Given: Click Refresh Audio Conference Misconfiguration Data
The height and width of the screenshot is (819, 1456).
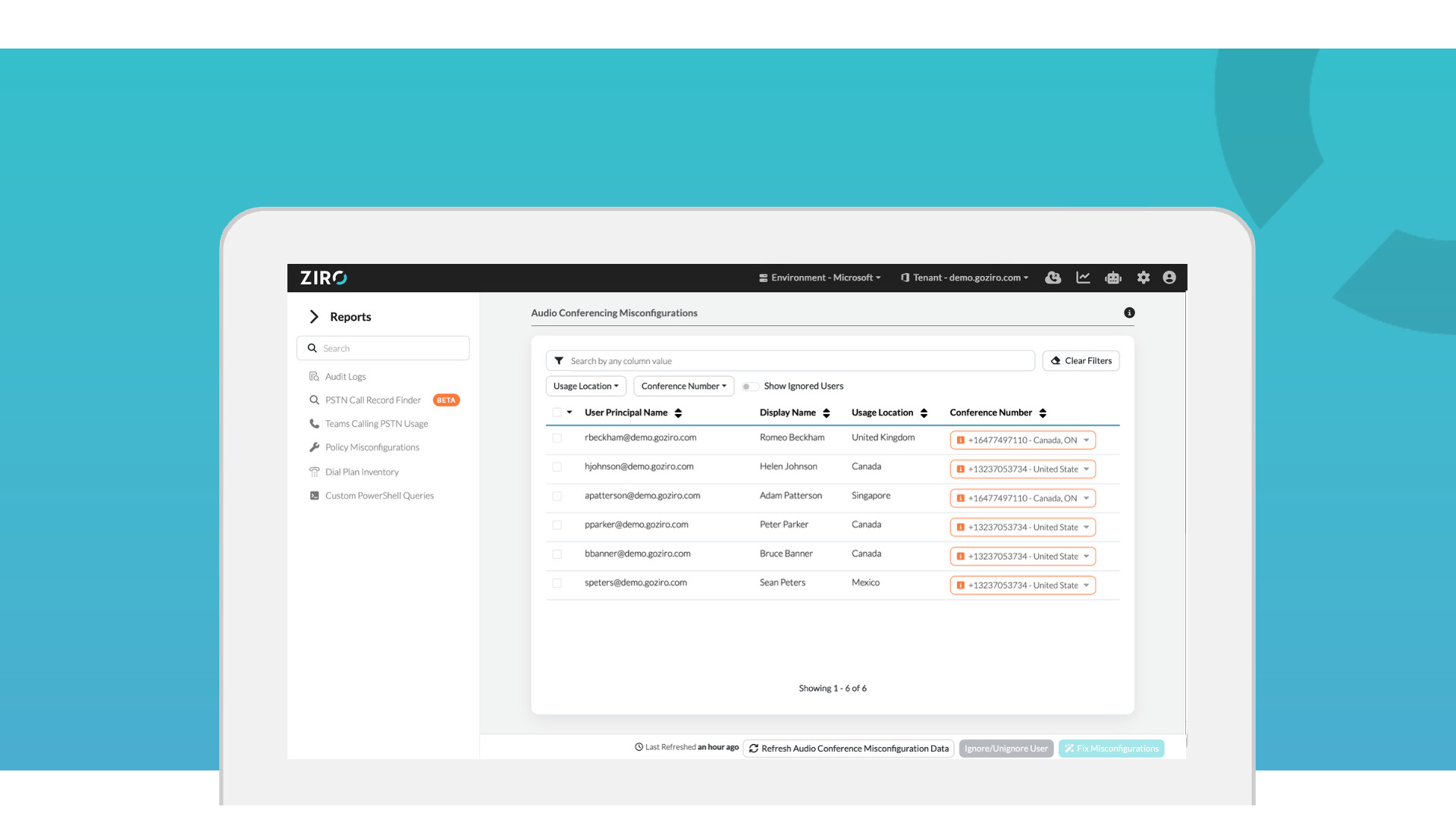Looking at the screenshot, I should (x=849, y=748).
